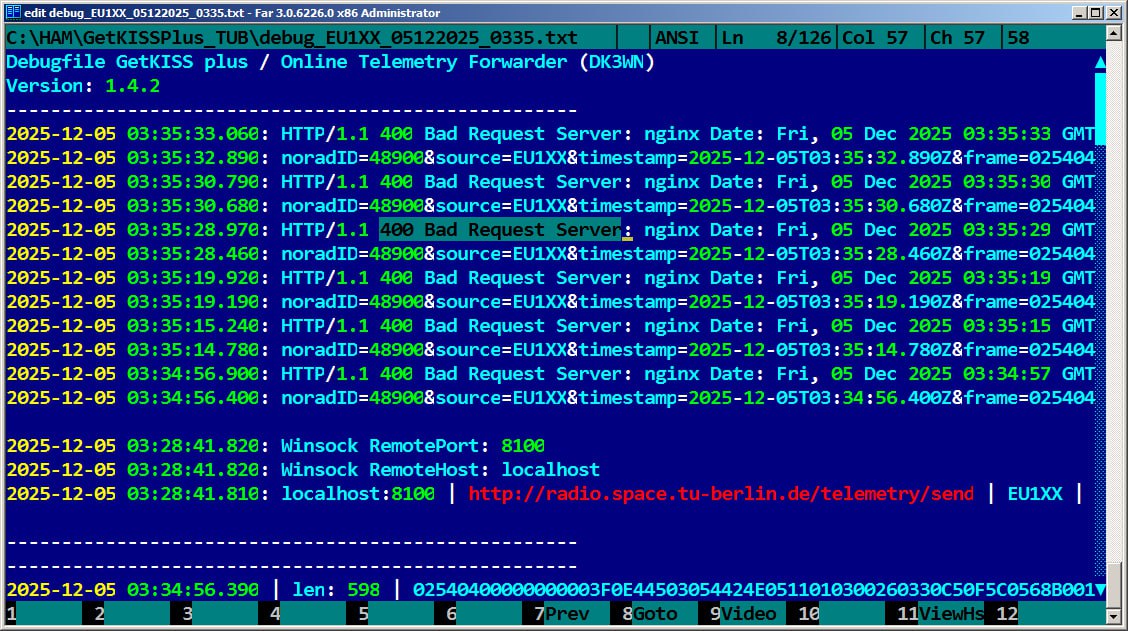Image resolution: width=1128 pixels, height=631 pixels.
Task: Click the editor scrollbar up arrow
Action: pyautogui.click(x=1100, y=62)
